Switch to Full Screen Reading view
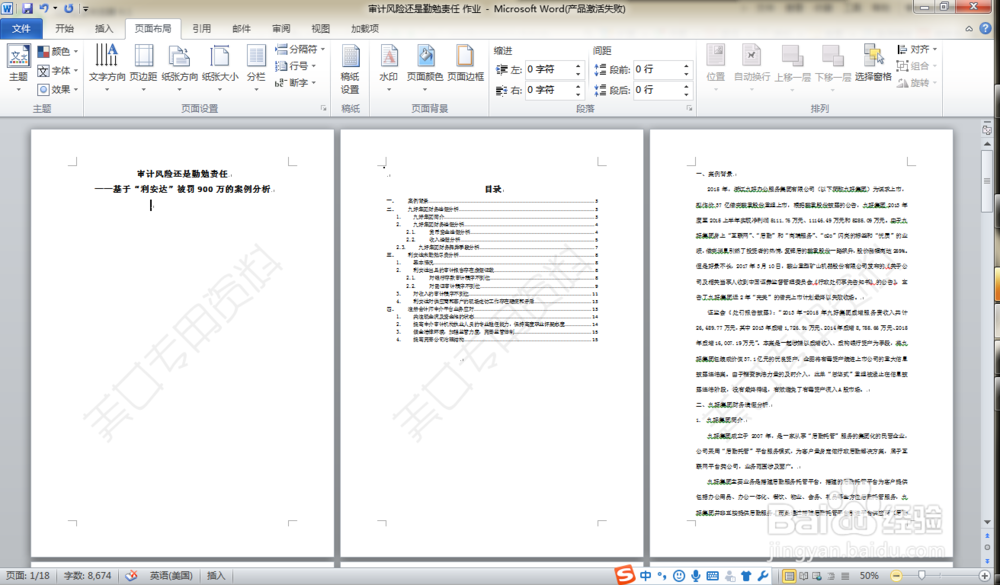Image resolution: width=1000 pixels, height=585 pixels. pyautogui.click(x=804, y=575)
